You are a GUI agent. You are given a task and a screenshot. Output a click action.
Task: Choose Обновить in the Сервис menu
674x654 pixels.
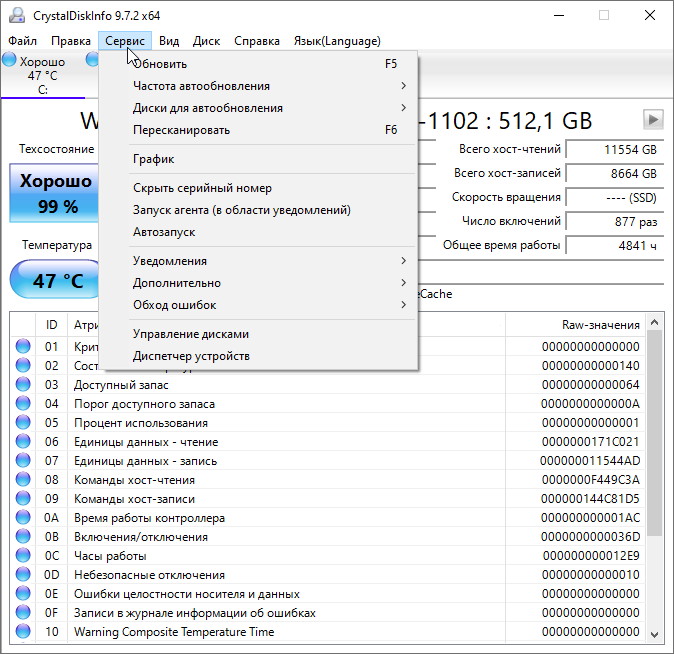click(x=258, y=64)
